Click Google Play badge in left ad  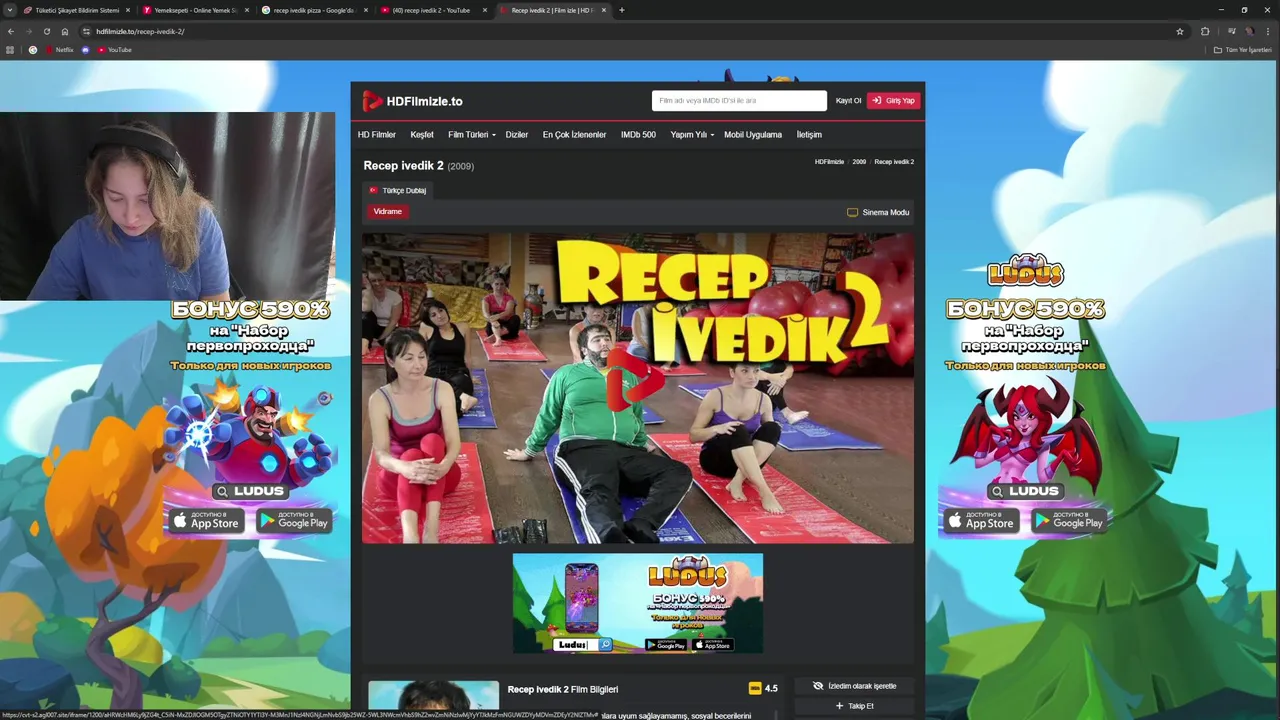click(294, 521)
